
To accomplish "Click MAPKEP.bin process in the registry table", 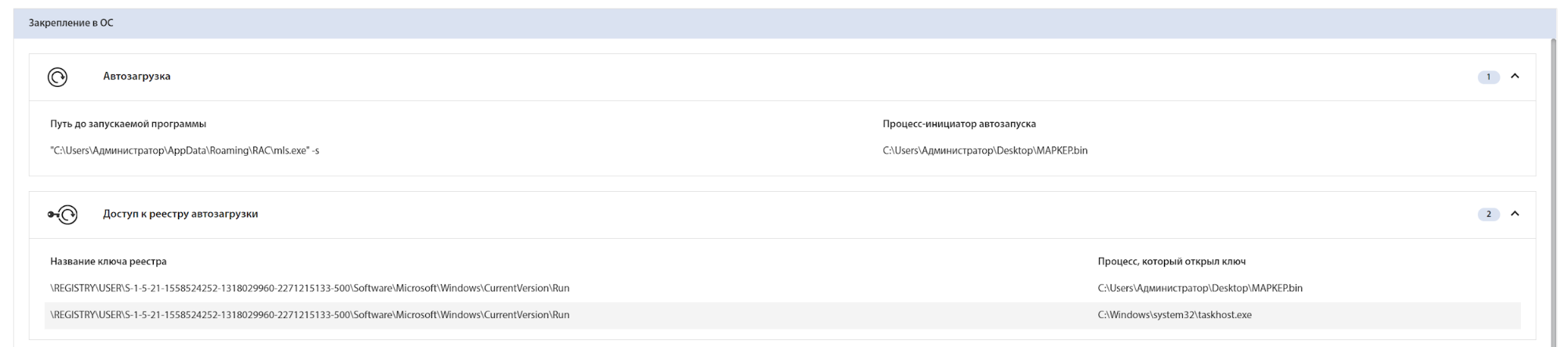I will tap(1199, 288).
